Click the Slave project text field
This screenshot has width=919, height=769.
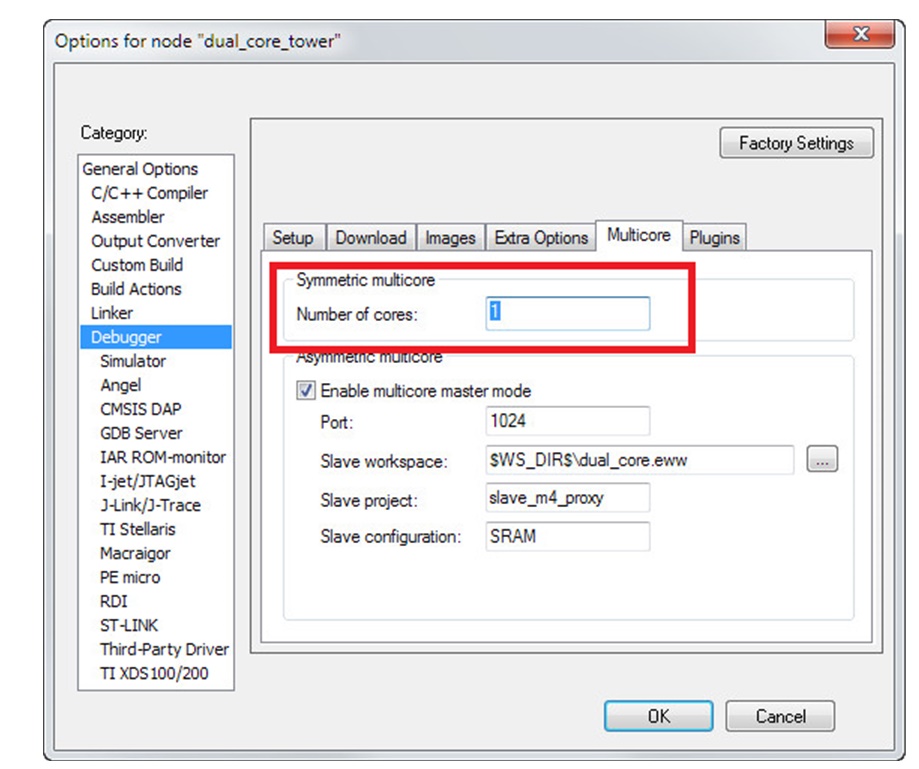[568, 497]
